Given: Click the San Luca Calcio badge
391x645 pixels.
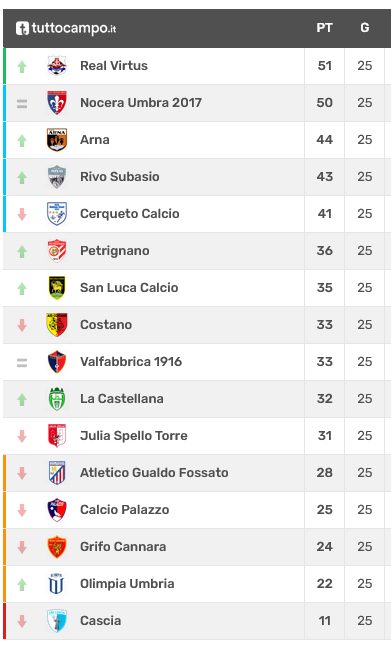Looking at the screenshot, I should point(57,288).
